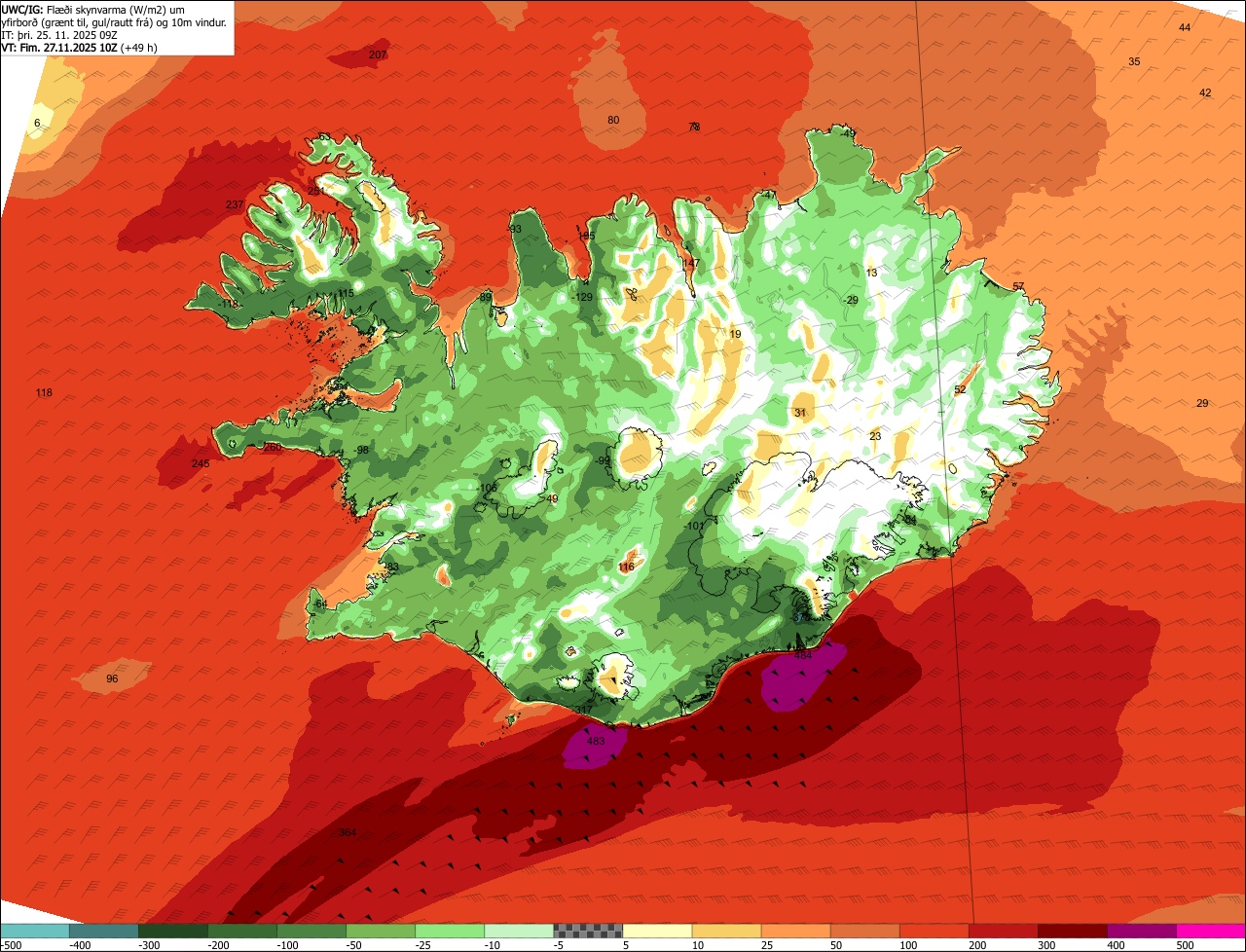1246x952 pixels.
Task: Click the 484 value in the purple coastal patch
Action: [x=803, y=655]
